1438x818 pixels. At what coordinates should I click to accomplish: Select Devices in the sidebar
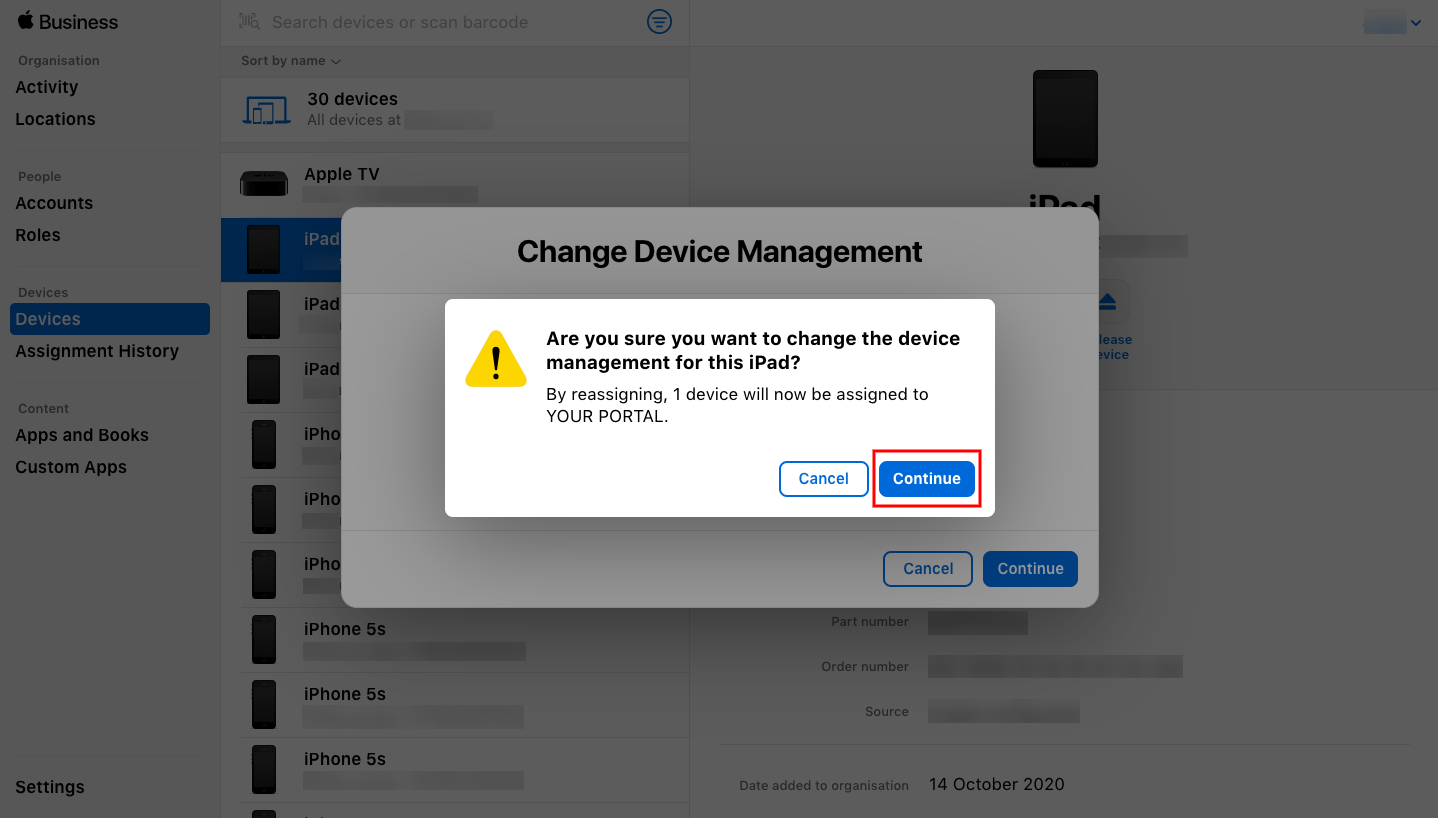110,319
